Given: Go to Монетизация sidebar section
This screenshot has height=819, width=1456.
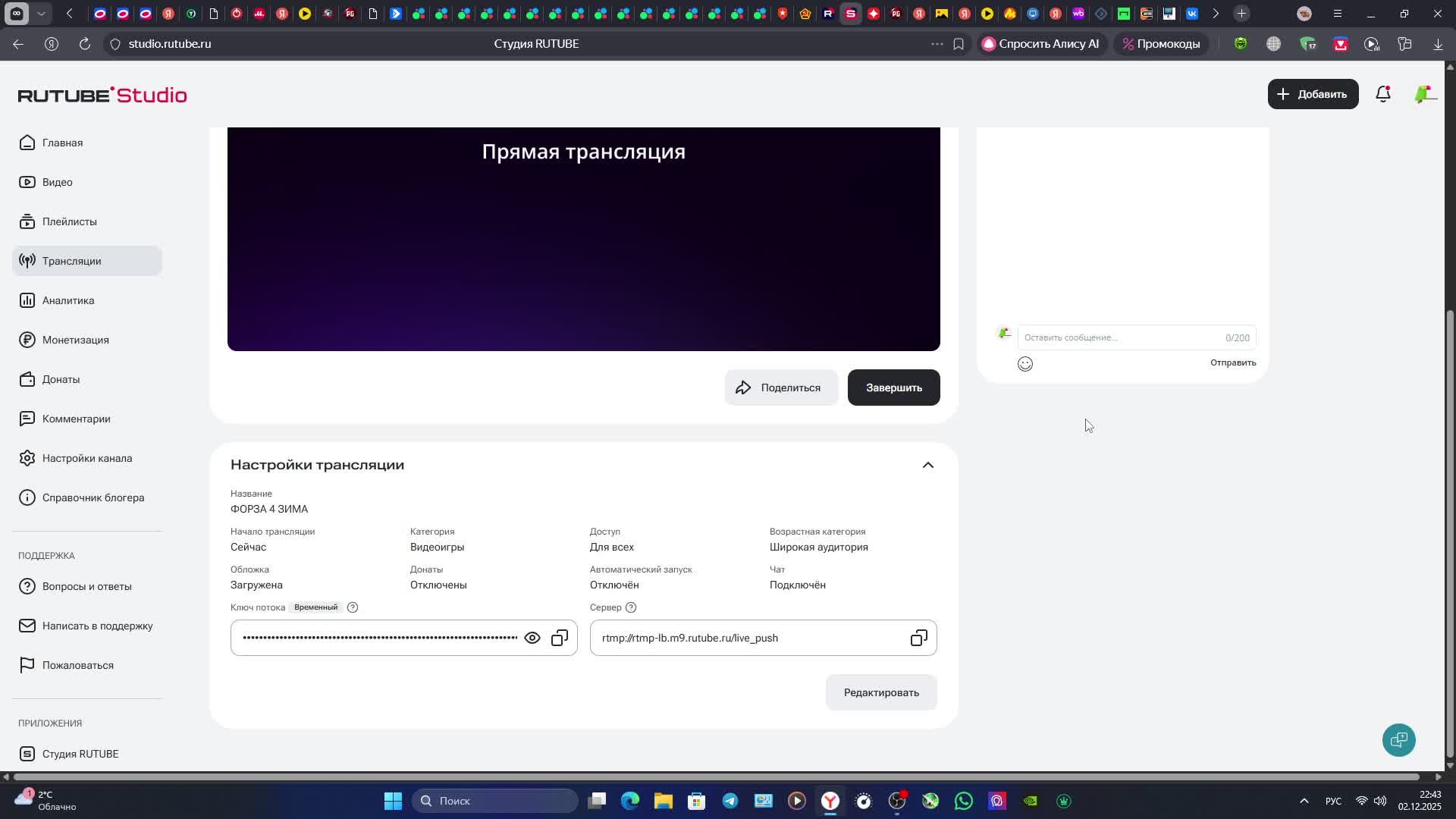Looking at the screenshot, I should [75, 340].
